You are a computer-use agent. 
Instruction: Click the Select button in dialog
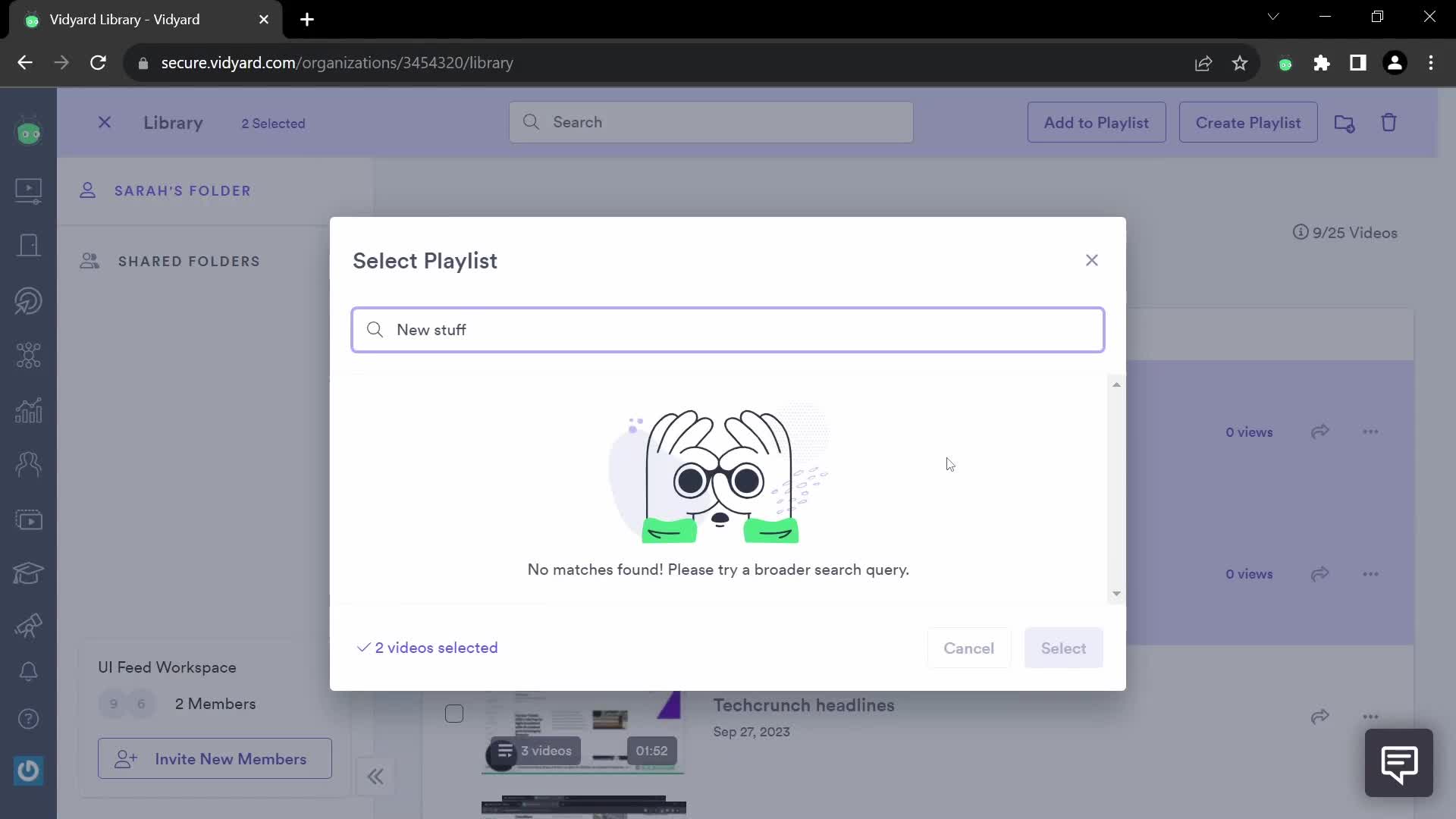1064,648
